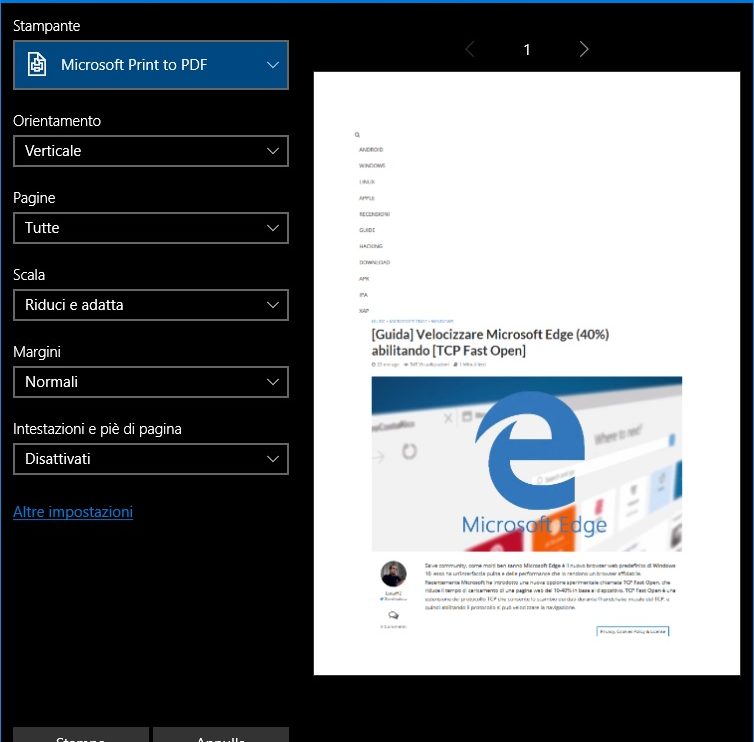Click the search icon in preview page
Screen dimensions: 754x742
[357, 135]
